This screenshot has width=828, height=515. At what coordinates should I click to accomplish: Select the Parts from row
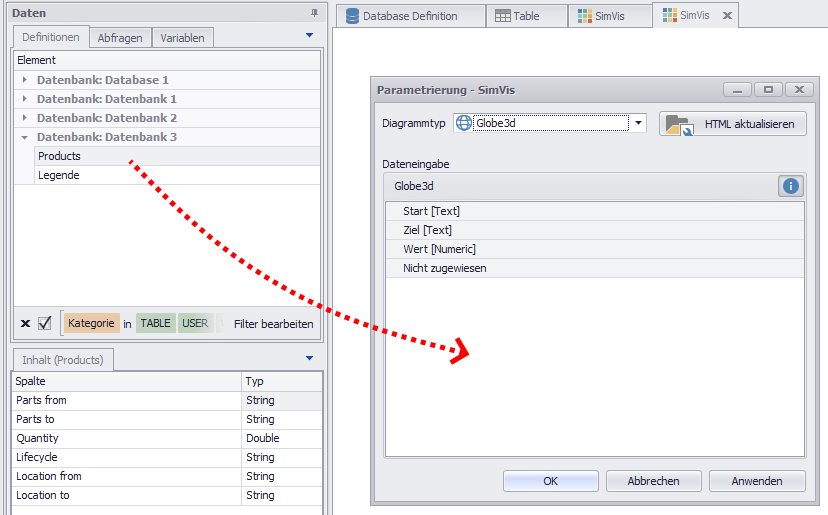click(x=167, y=400)
